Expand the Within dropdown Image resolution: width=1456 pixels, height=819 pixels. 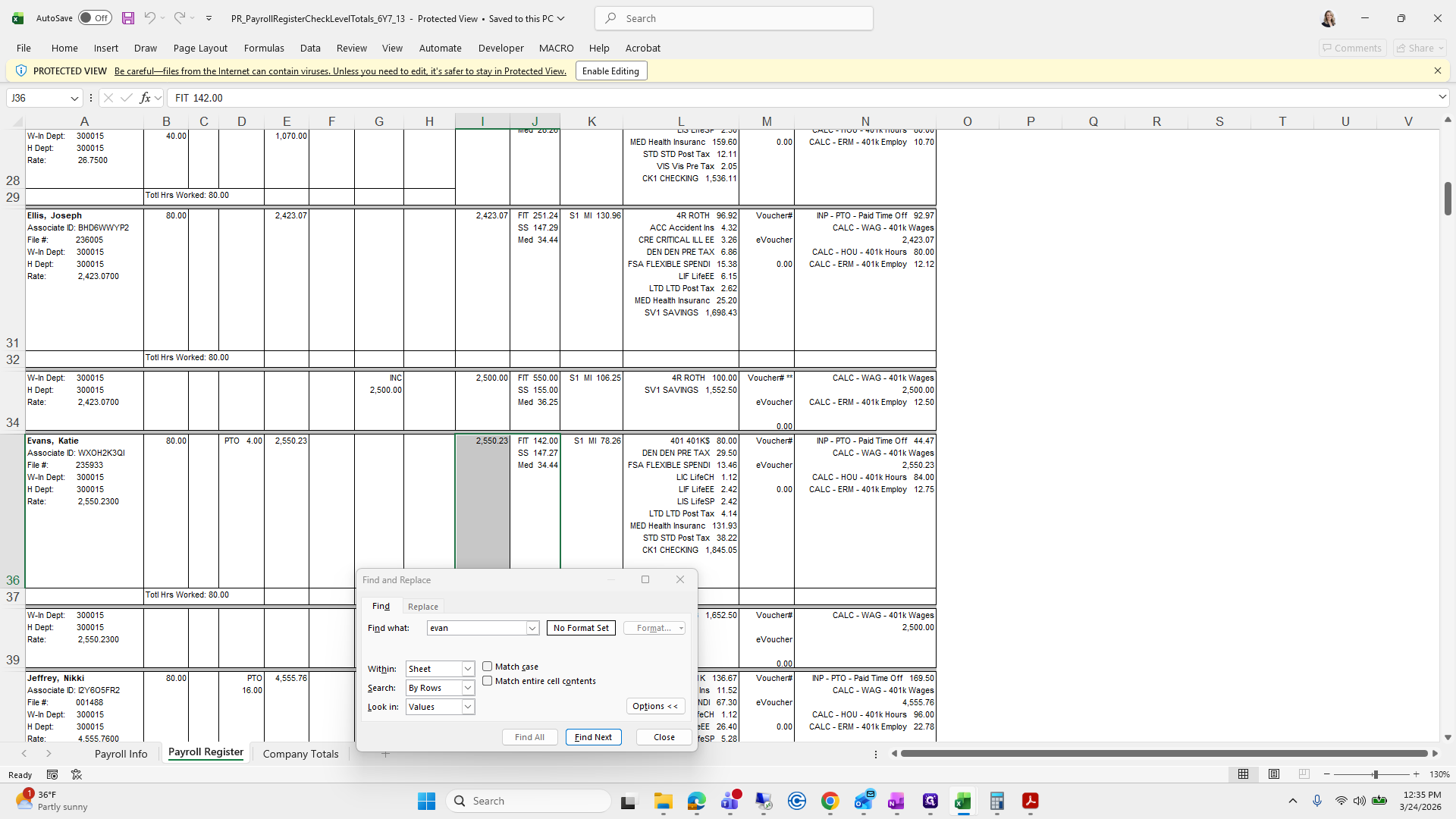(x=468, y=669)
